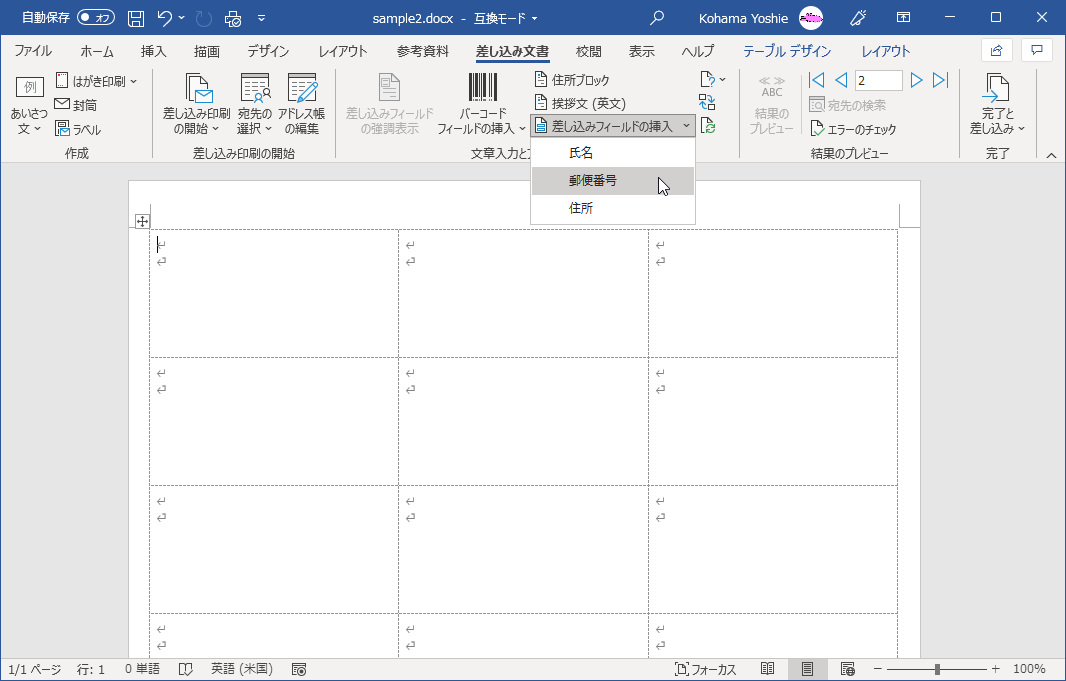Click the macro recording status icon

point(298,669)
